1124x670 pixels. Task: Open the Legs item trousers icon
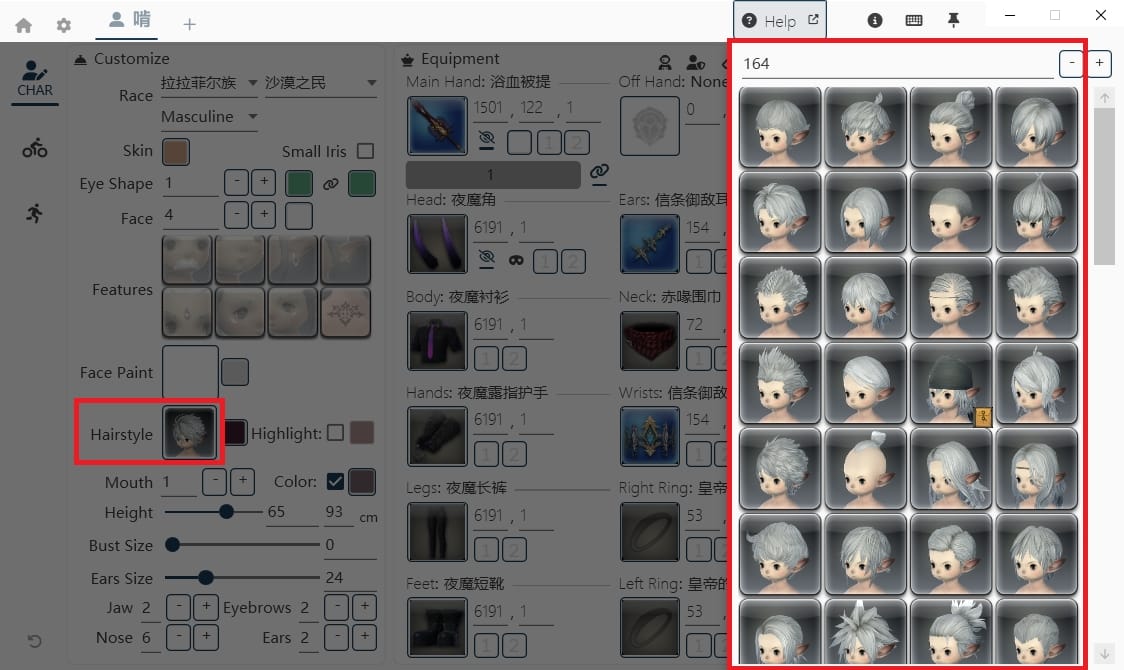tap(437, 532)
